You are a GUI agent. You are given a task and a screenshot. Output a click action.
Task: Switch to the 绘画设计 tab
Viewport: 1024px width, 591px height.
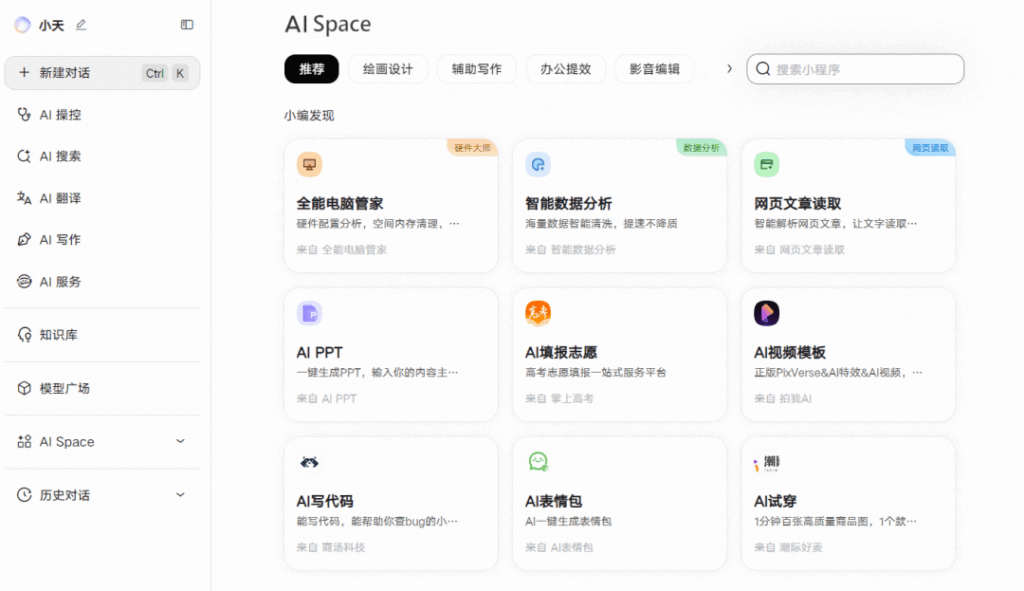pyautogui.click(x=388, y=69)
